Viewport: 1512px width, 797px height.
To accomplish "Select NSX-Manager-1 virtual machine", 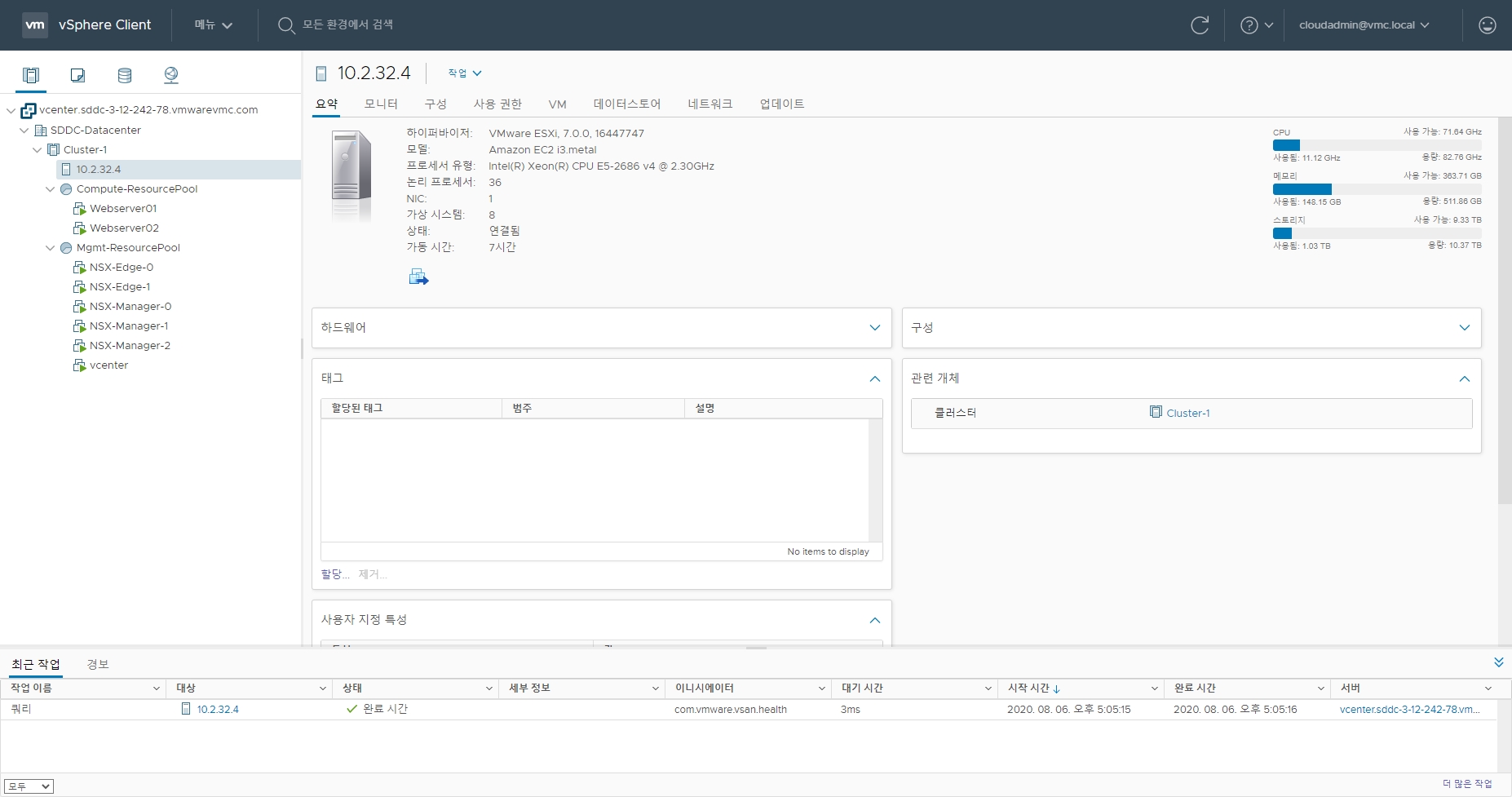I will (128, 325).
